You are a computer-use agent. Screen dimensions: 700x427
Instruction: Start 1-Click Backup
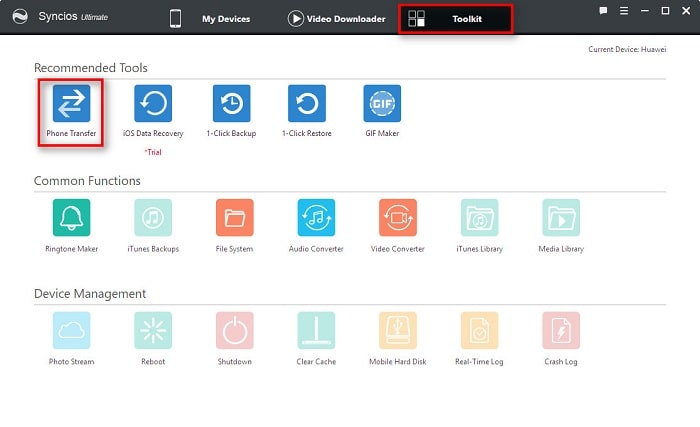tap(231, 103)
